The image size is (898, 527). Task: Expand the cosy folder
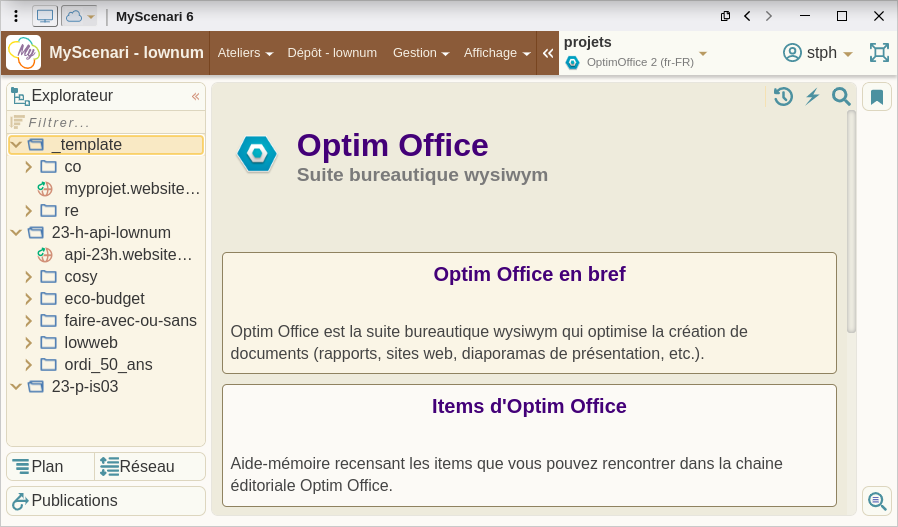[x=29, y=277]
